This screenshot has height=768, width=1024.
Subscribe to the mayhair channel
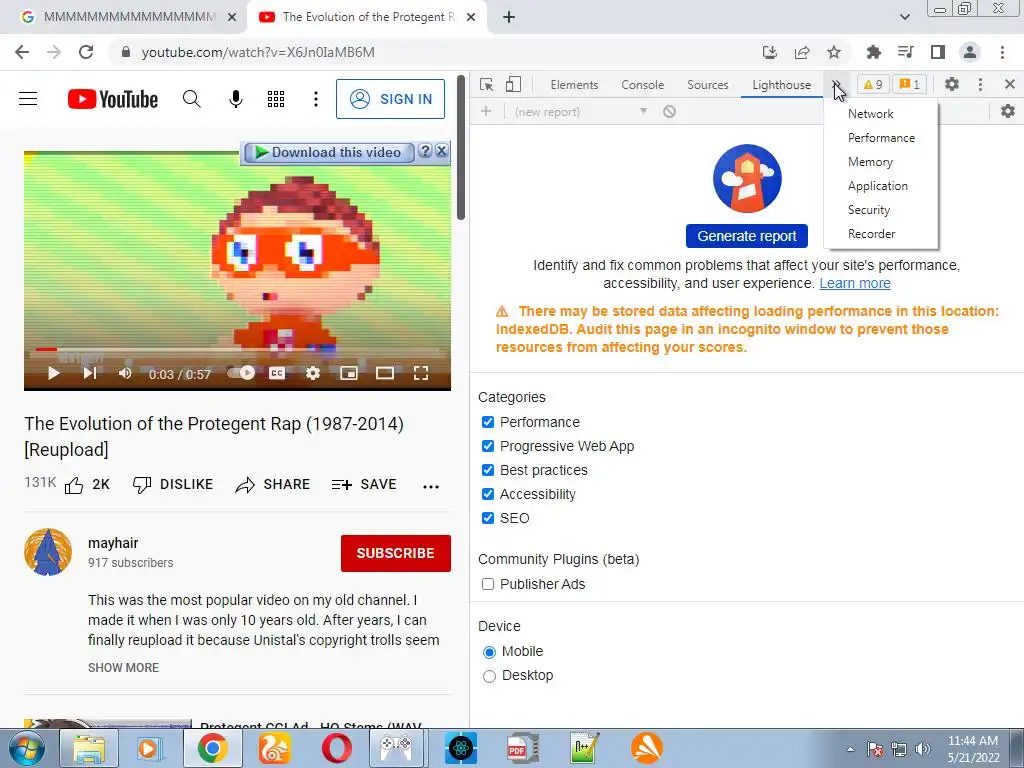click(396, 553)
